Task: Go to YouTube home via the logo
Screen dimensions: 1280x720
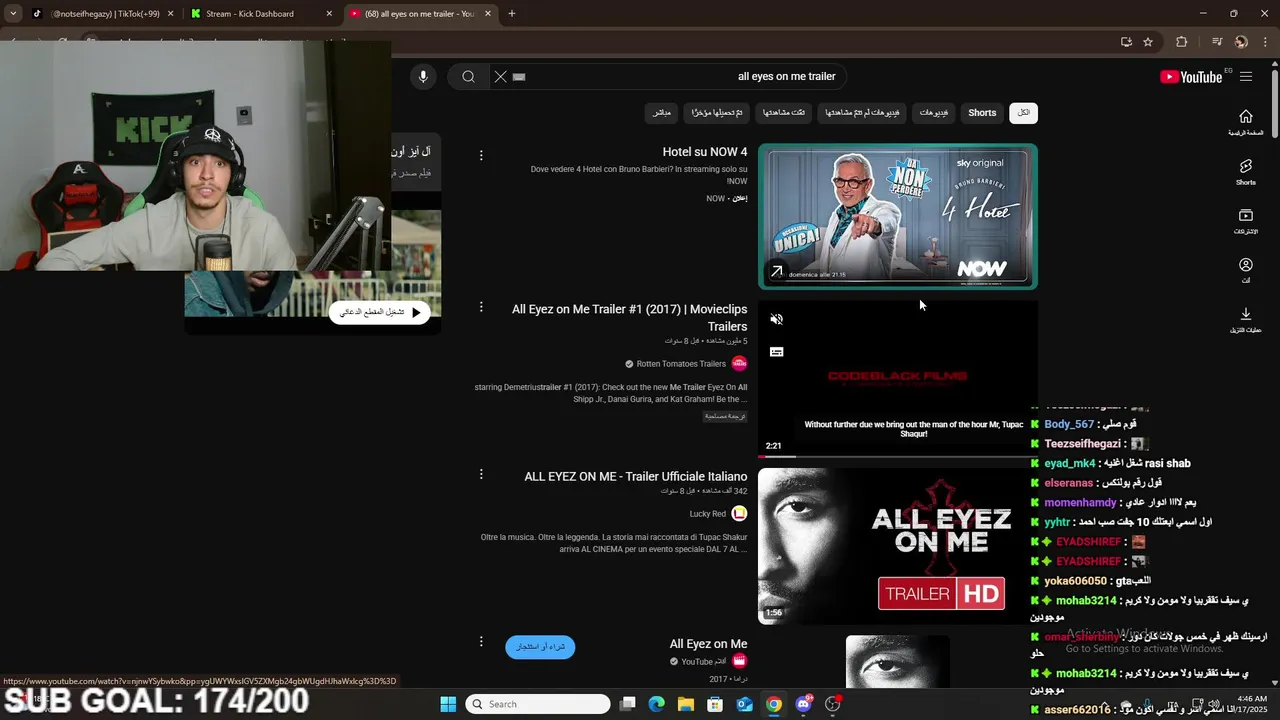Action: (1191, 77)
